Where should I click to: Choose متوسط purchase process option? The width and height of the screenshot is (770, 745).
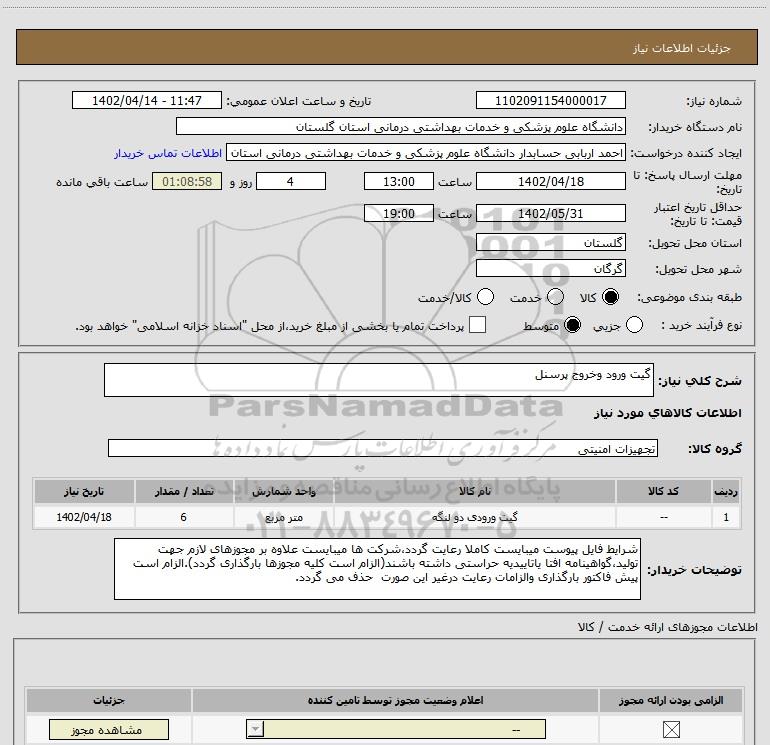click(573, 325)
